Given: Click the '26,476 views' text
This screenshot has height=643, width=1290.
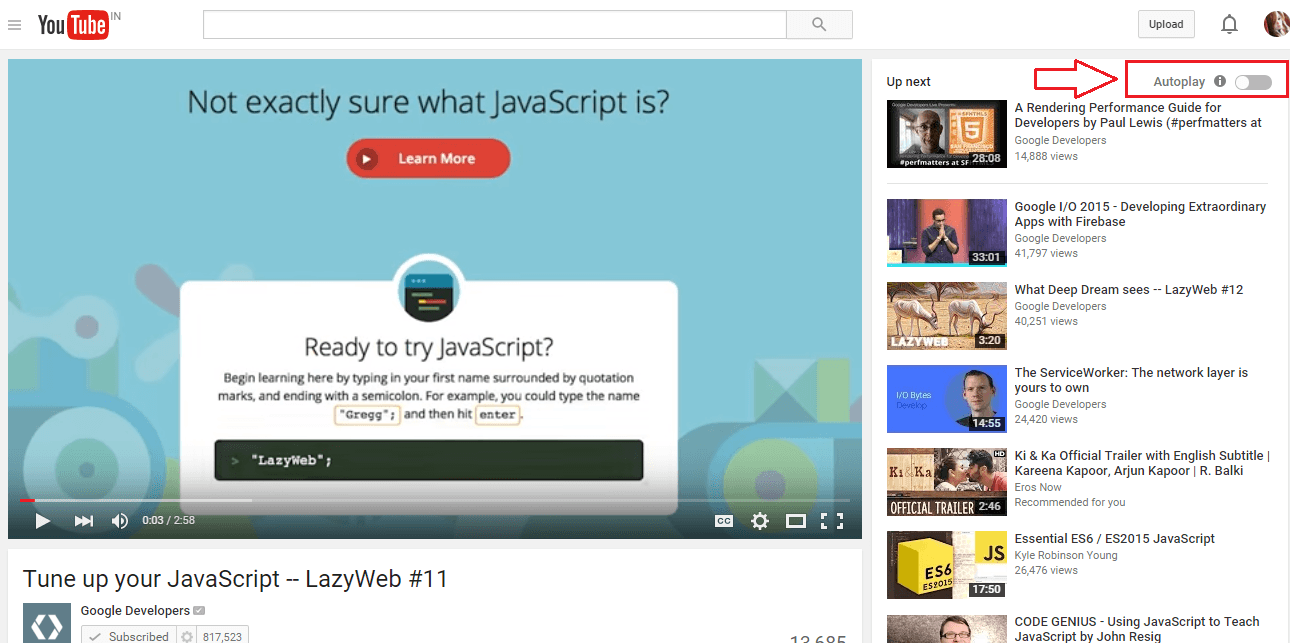Looking at the screenshot, I should 1046,571.
